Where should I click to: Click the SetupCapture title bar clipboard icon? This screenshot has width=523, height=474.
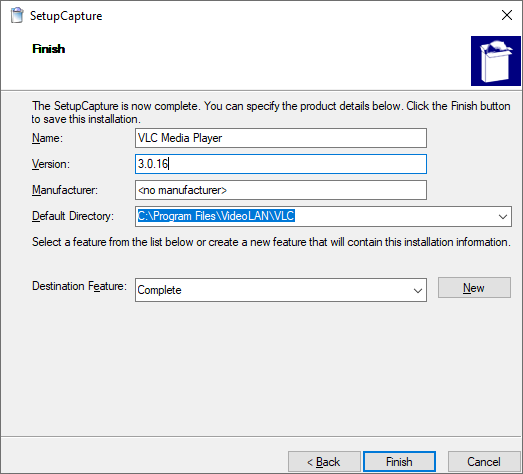click(17, 16)
